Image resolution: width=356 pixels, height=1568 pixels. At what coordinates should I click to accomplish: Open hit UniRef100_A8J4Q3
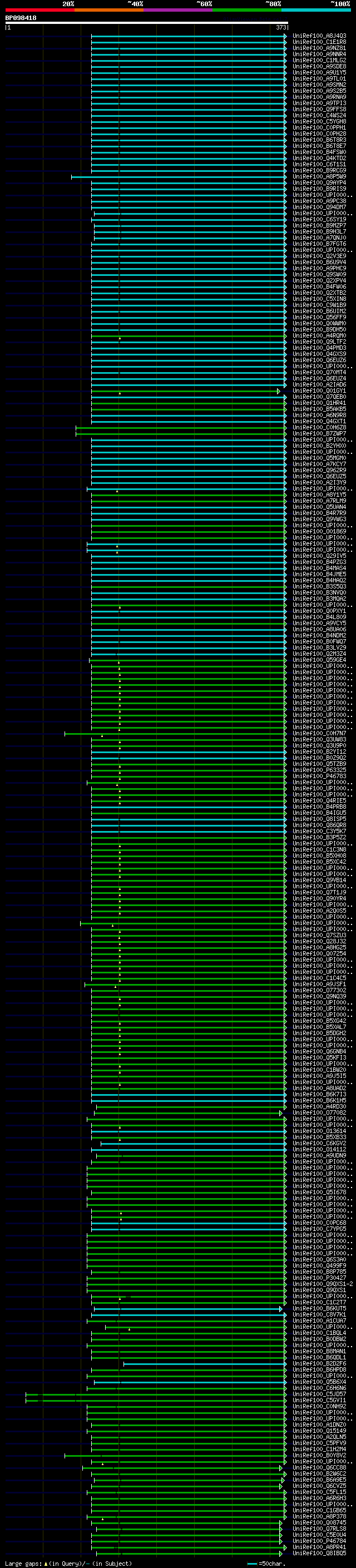(319, 36)
